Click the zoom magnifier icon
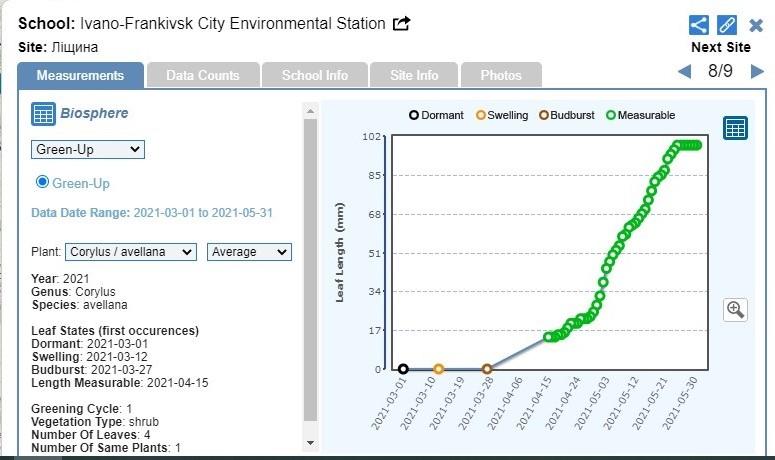 point(735,309)
